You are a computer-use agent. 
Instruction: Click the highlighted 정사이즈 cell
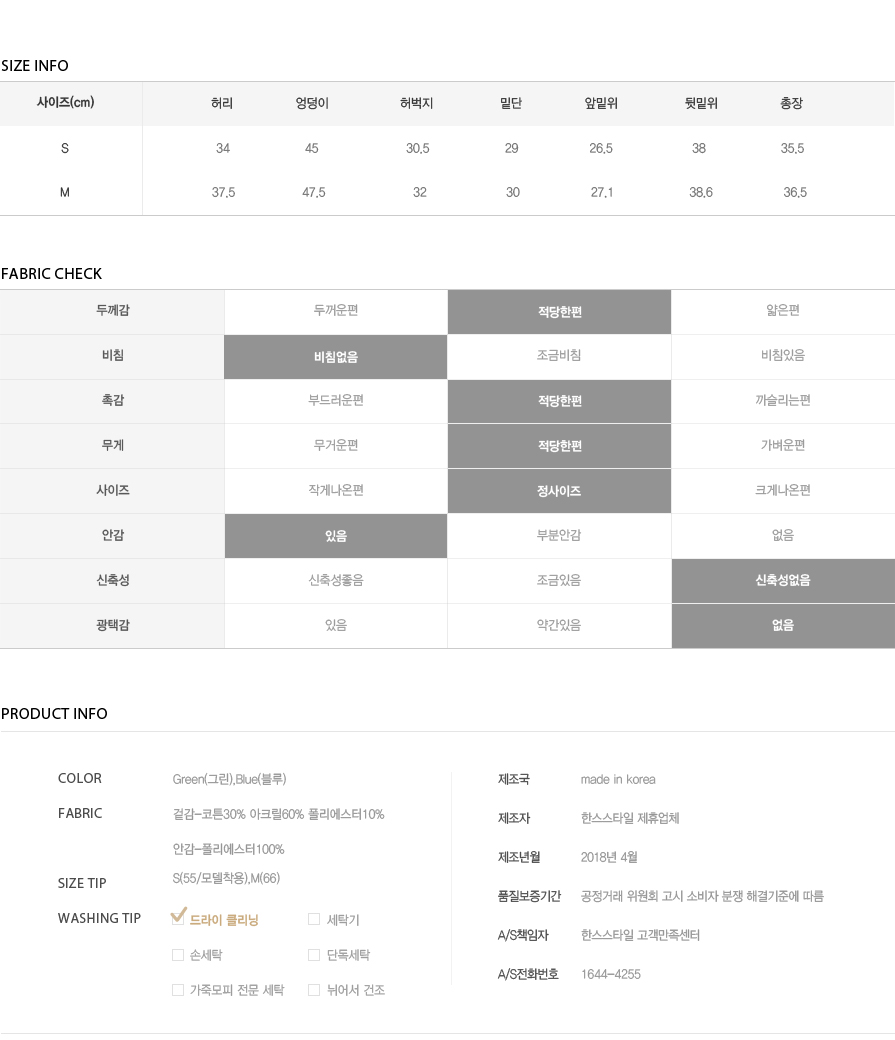pyautogui.click(x=559, y=491)
